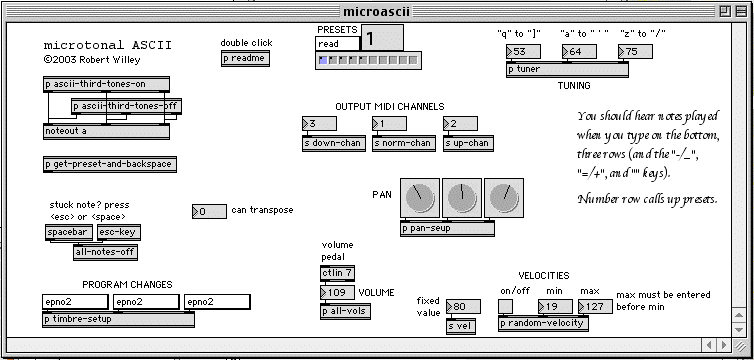
Task: Click the middle epno2 program change box
Action: (146, 302)
